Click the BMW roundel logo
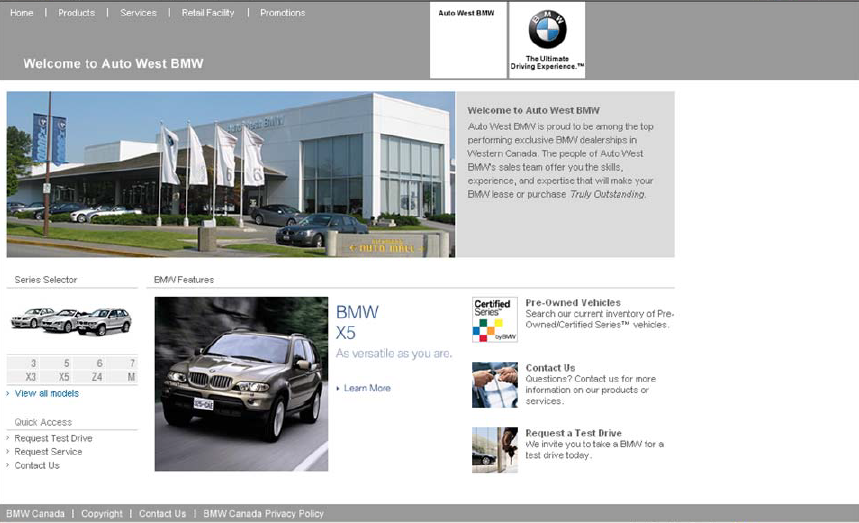Screen dimensions: 859x523 pyautogui.click(x=547, y=29)
